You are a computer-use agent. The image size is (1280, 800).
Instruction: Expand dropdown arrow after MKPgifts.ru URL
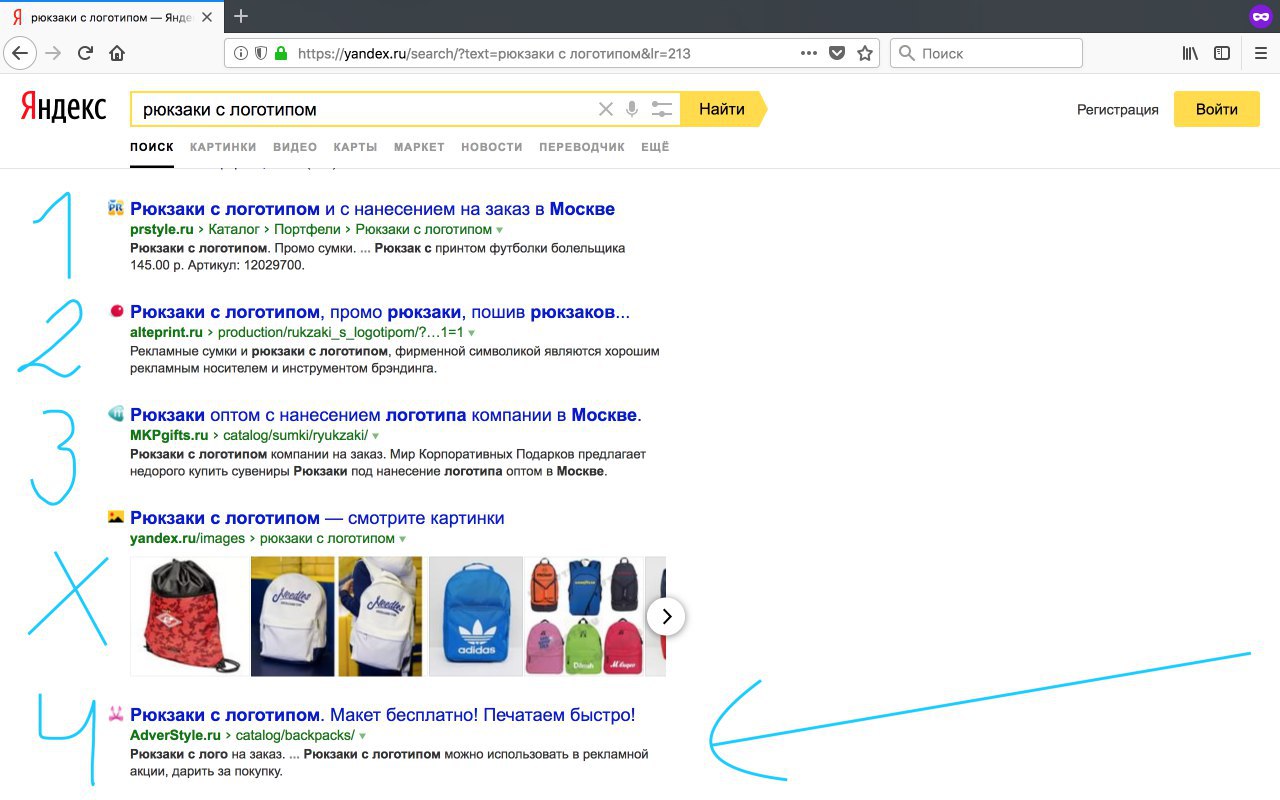376,436
